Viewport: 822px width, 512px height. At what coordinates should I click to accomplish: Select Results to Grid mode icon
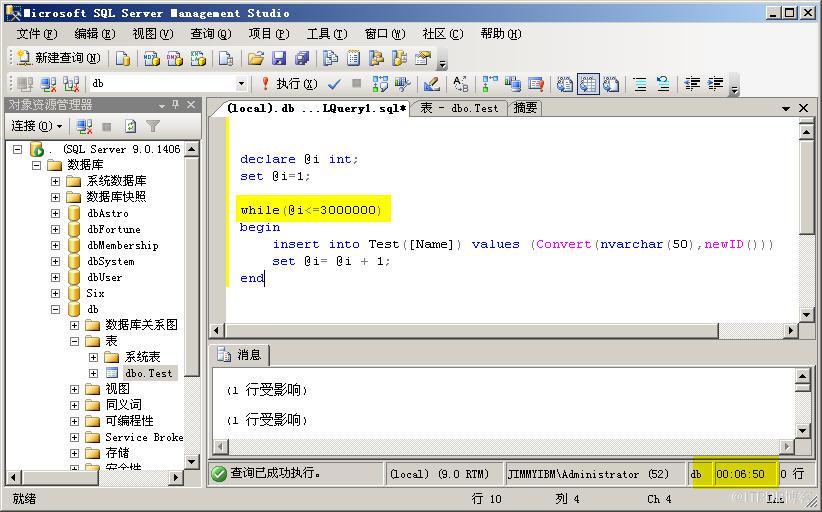pos(588,84)
